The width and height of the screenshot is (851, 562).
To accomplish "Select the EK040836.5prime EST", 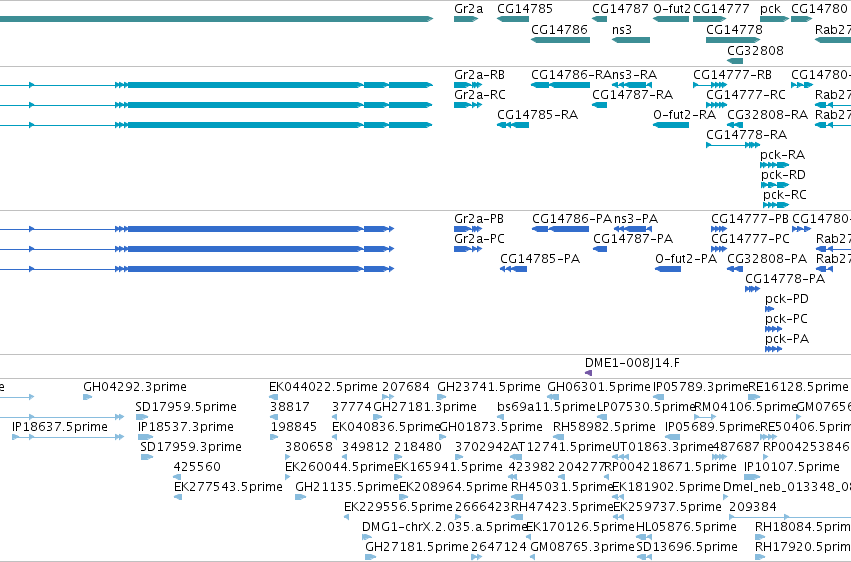I will click(x=335, y=437).
